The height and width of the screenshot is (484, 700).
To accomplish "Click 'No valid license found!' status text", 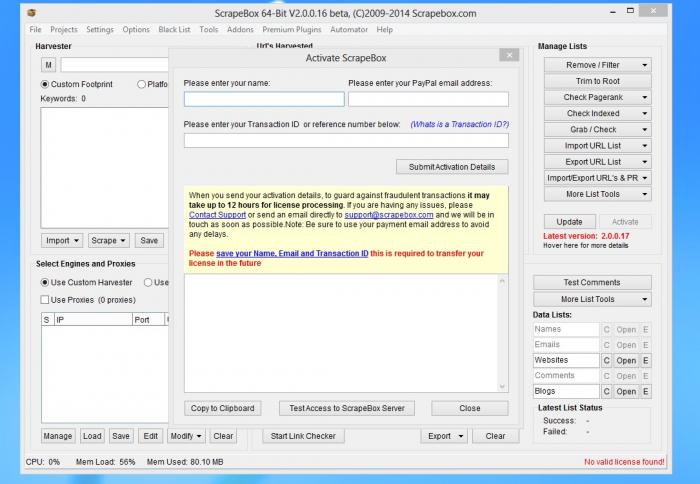I will tap(624, 462).
